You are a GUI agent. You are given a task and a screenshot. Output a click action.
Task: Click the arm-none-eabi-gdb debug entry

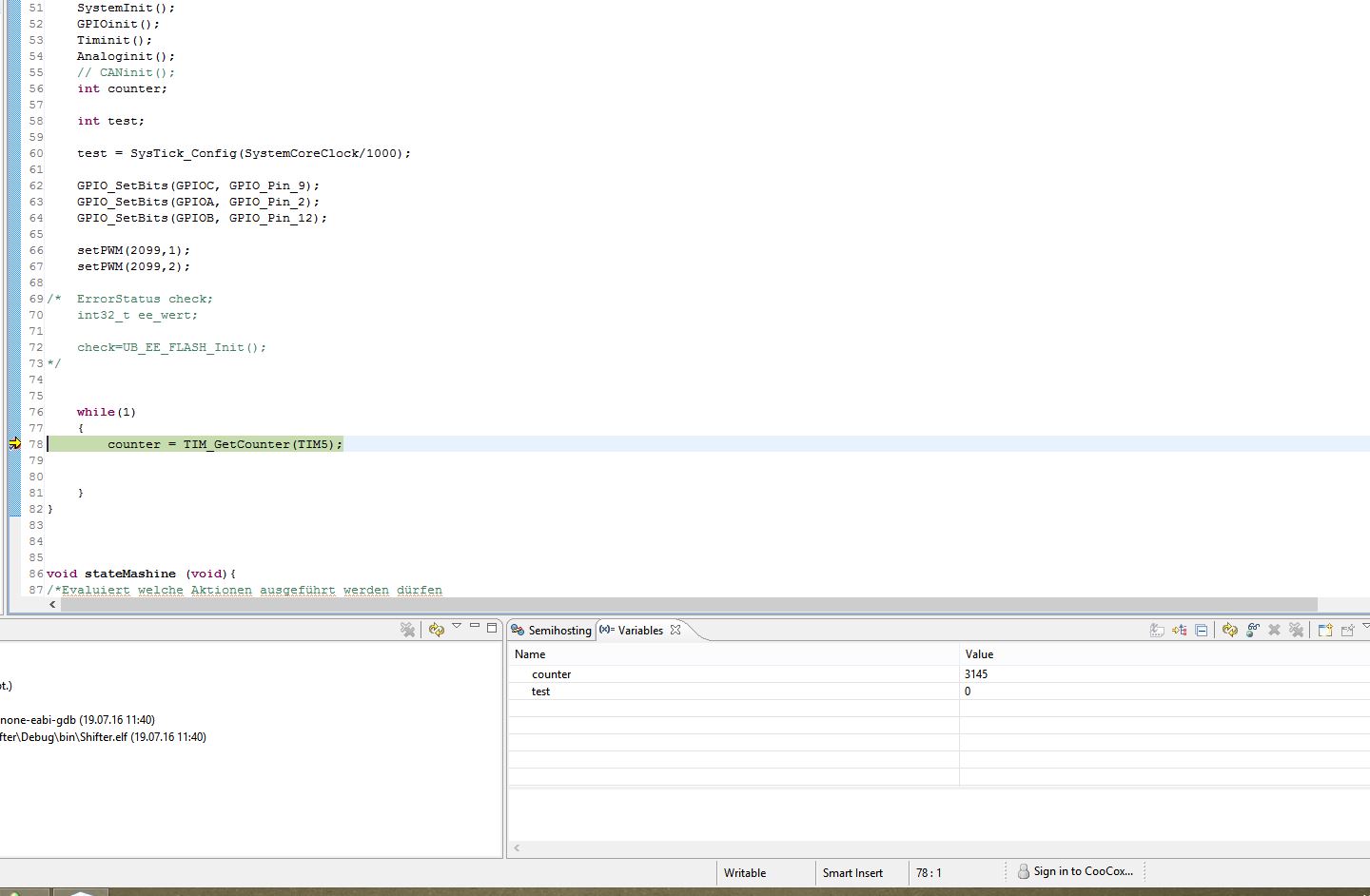78,720
